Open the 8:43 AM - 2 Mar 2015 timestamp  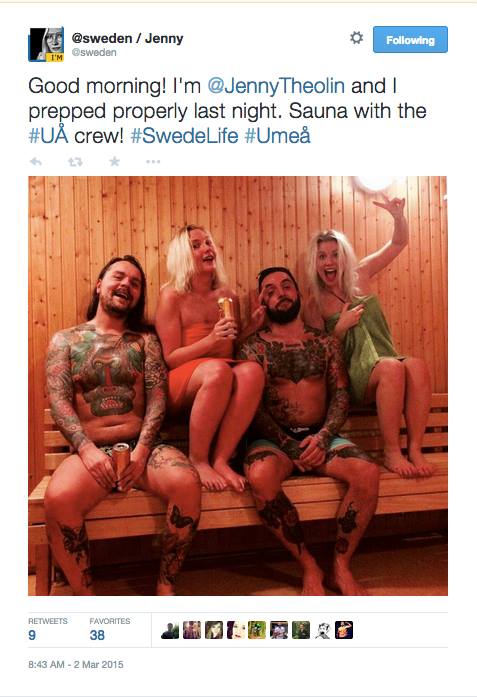[x=76, y=665]
